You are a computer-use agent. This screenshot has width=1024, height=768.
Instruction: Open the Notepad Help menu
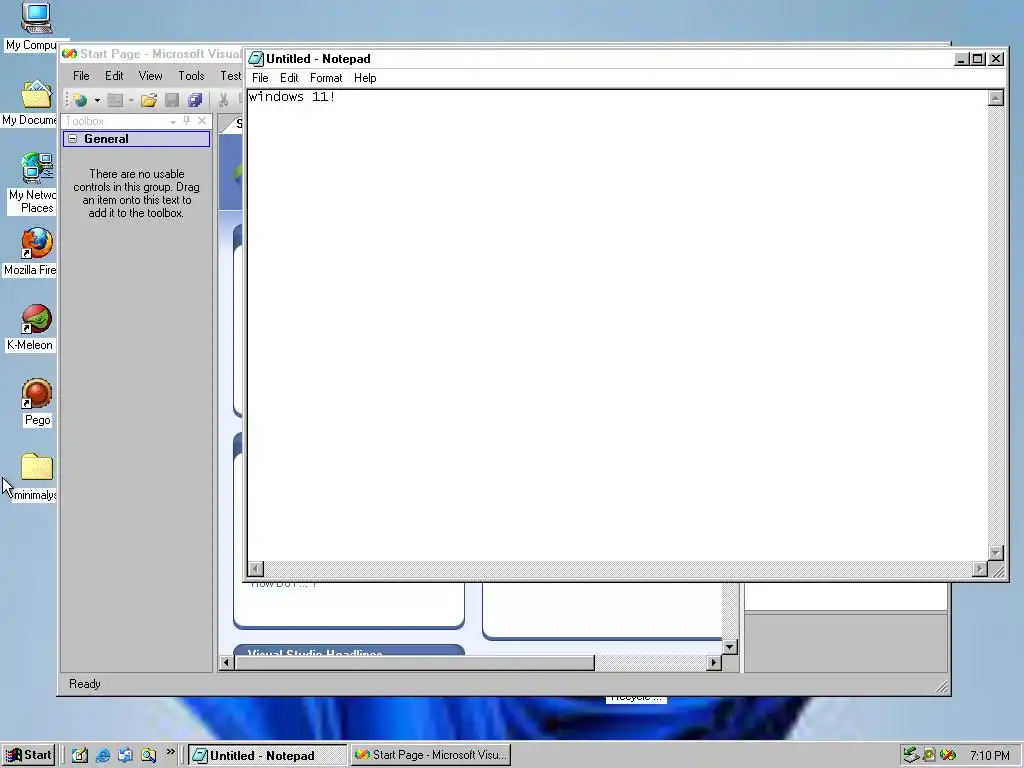click(365, 78)
